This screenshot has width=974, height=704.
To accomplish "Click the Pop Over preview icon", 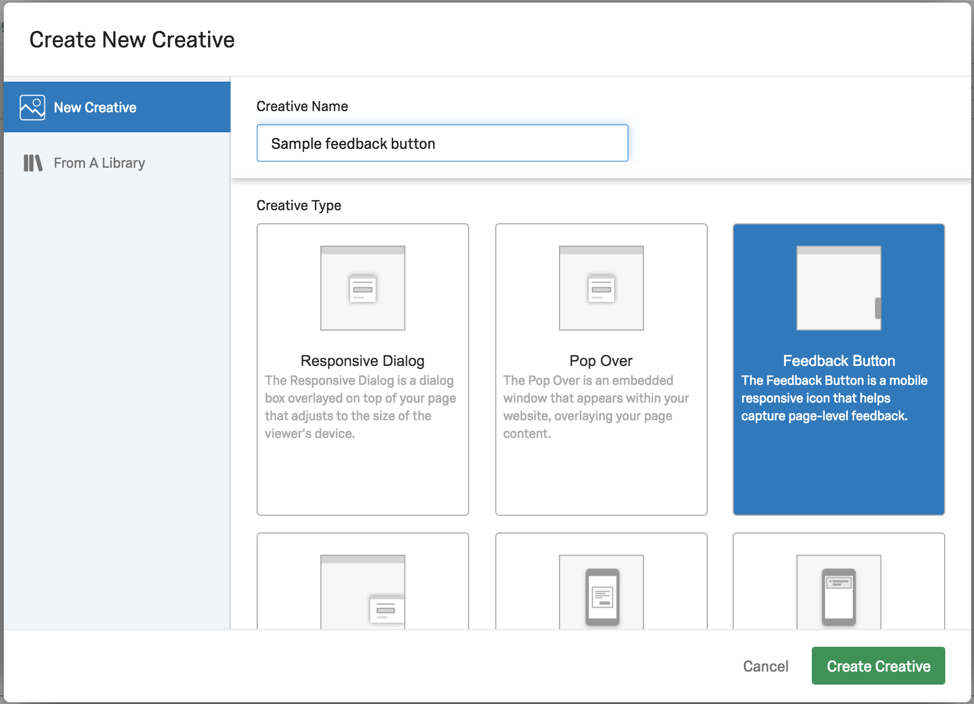I will [x=601, y=286].
